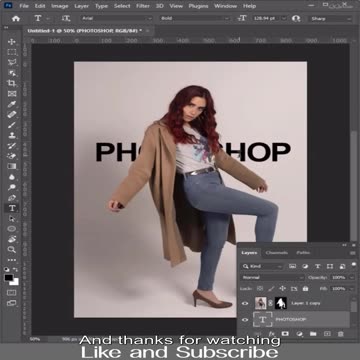Select the Ellipse shape tool
Viewport: 360px width, 360px height.
pos(12,229)
